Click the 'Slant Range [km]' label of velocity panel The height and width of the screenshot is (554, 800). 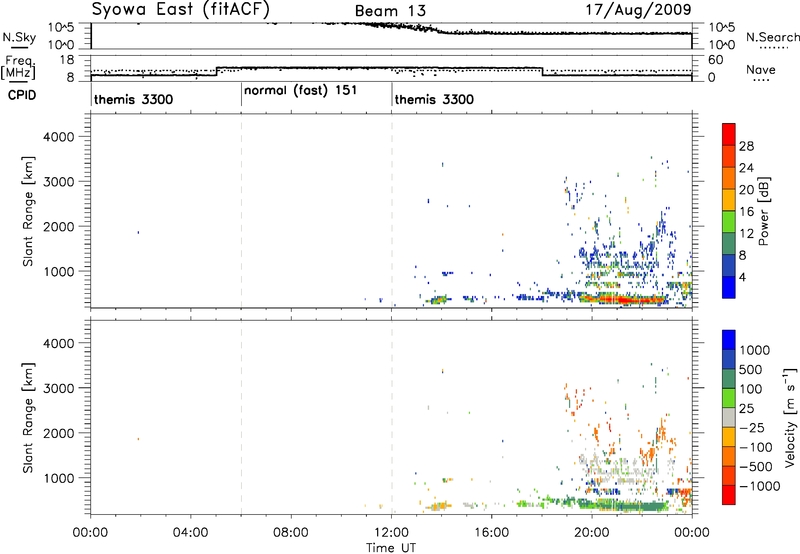pyautogui.click(x=28, y=418)
